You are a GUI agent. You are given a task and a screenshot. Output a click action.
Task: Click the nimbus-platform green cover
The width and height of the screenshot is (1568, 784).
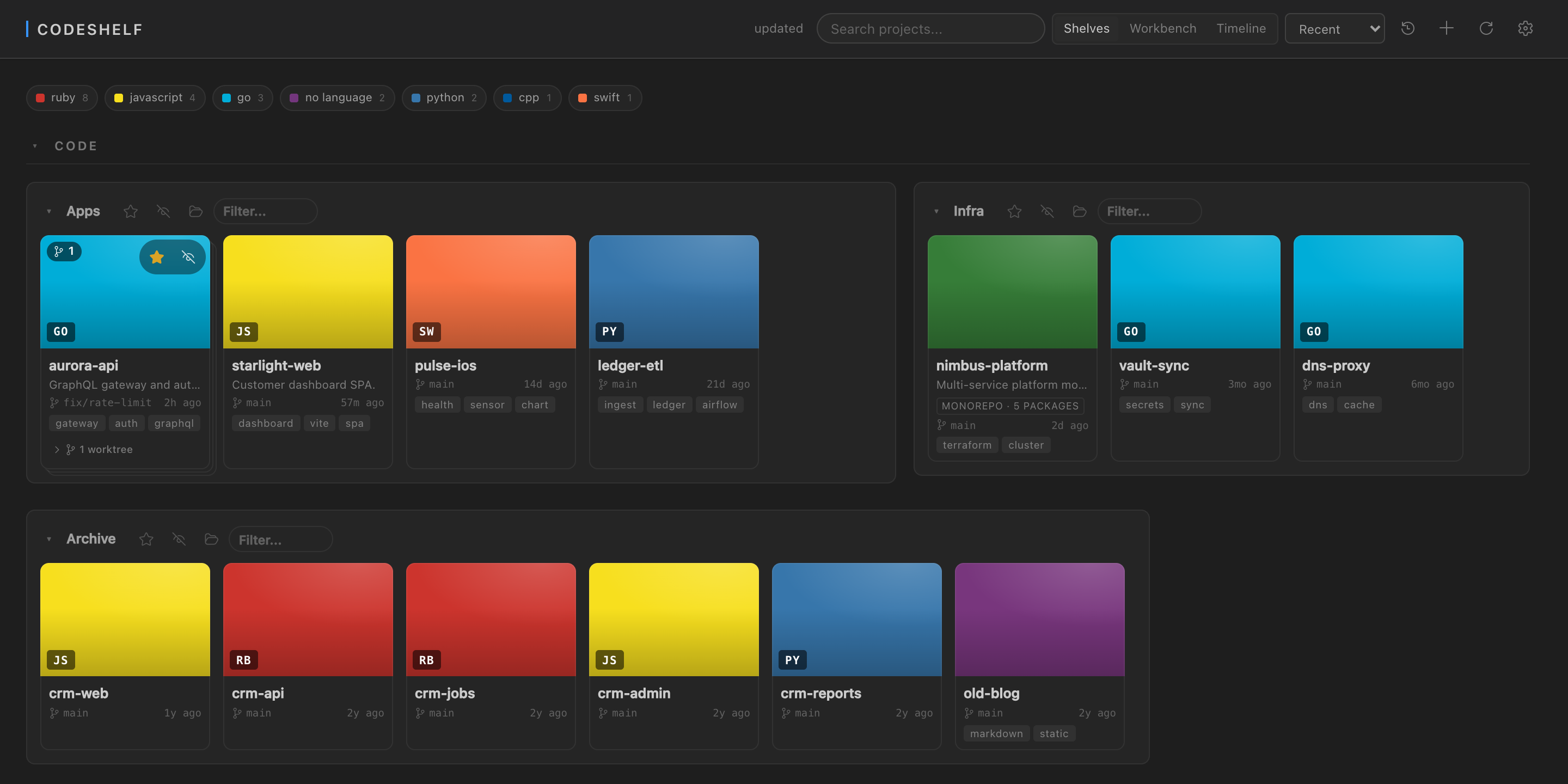[x=1012, y=292]
